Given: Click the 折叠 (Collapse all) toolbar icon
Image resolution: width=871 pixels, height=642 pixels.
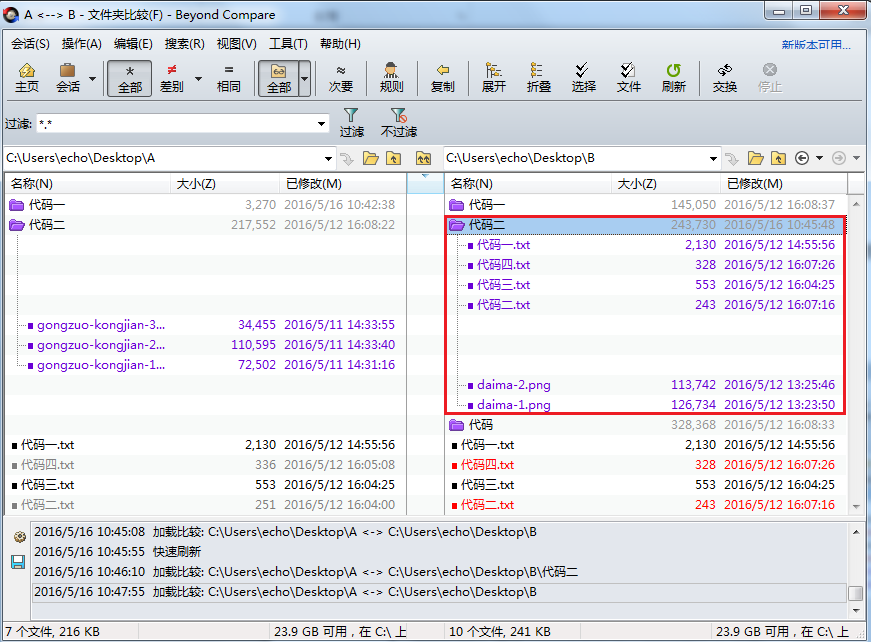Looking at the screenshot, I should [x=539, y=77].
